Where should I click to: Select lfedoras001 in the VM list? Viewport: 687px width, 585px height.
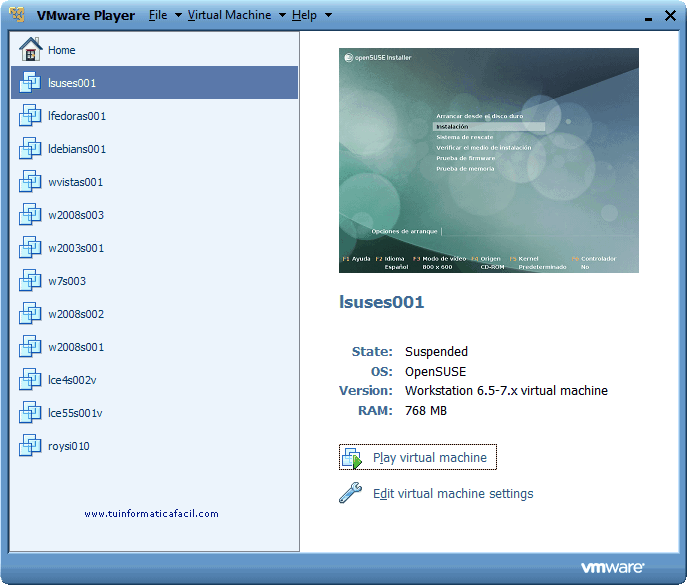click(154, 115)
